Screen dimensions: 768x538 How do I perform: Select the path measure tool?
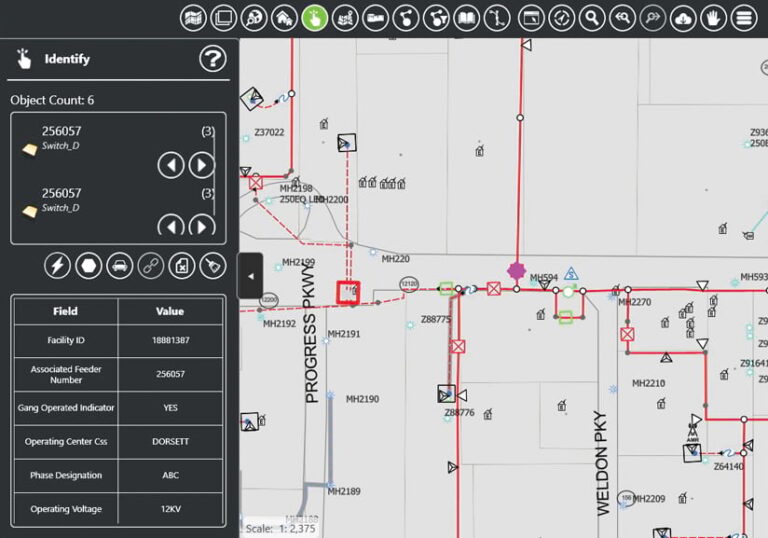497,18
